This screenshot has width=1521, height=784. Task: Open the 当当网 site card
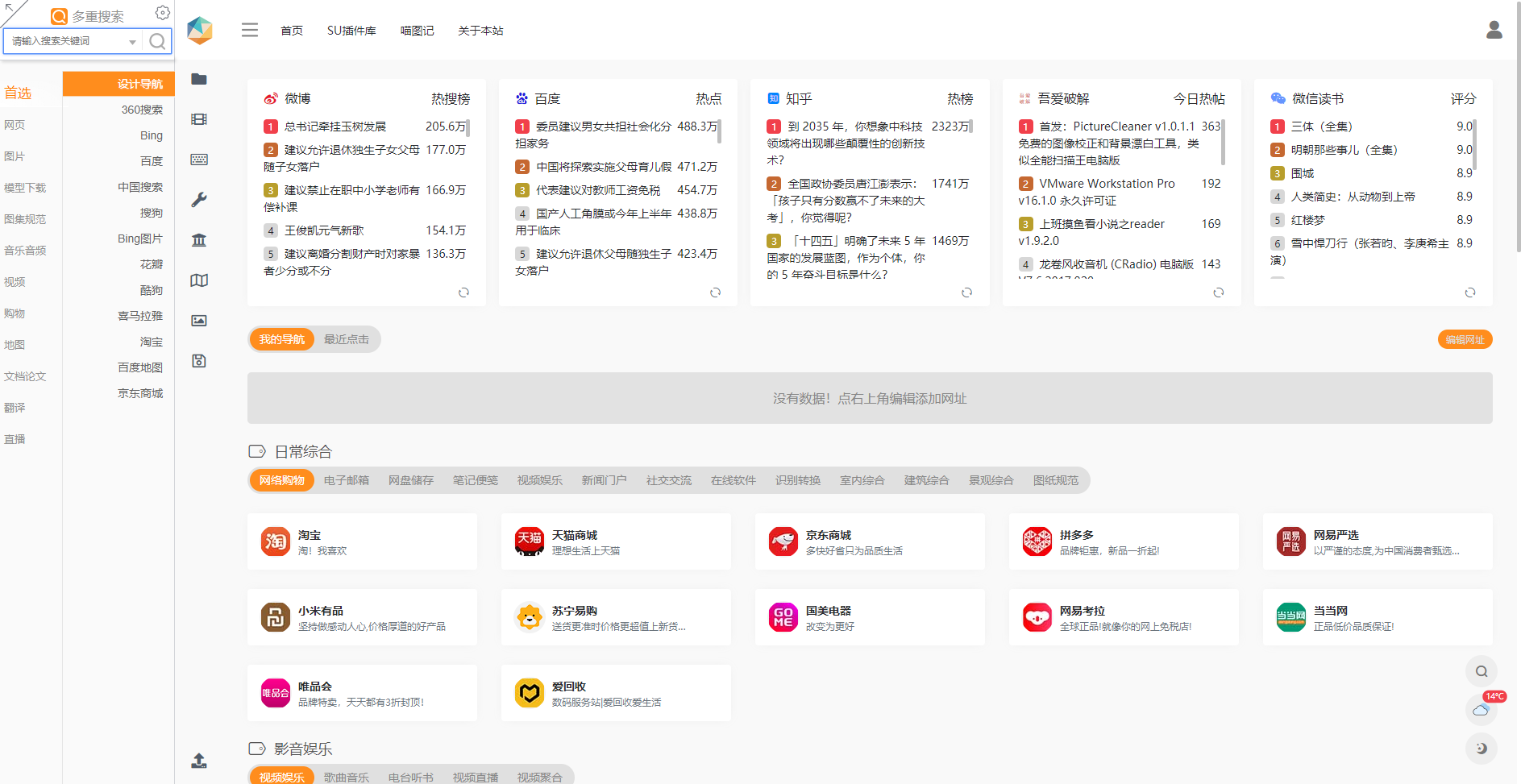1378,617
